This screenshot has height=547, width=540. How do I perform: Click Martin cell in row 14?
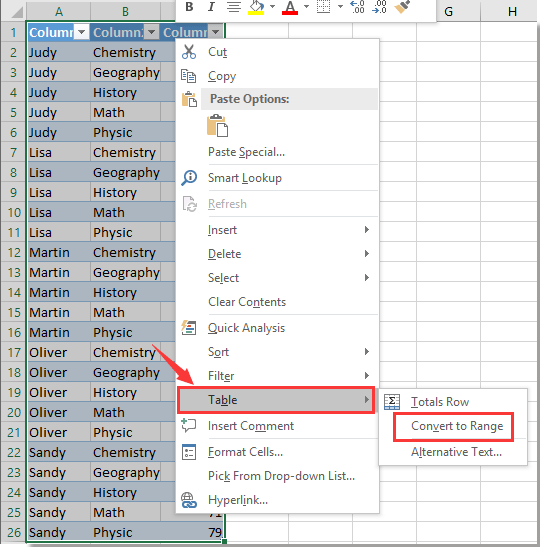pos(59,292)
